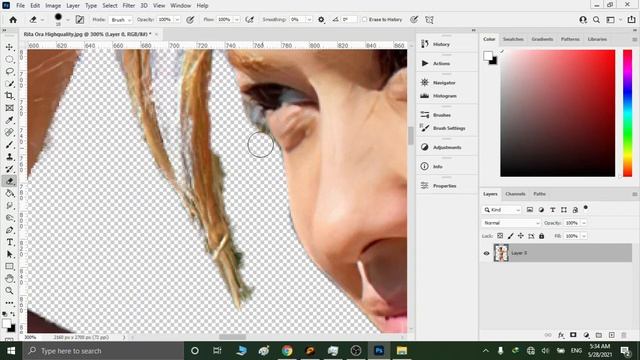Select the Frame tool
Screen dimensions: 640x360
[9, 108]
